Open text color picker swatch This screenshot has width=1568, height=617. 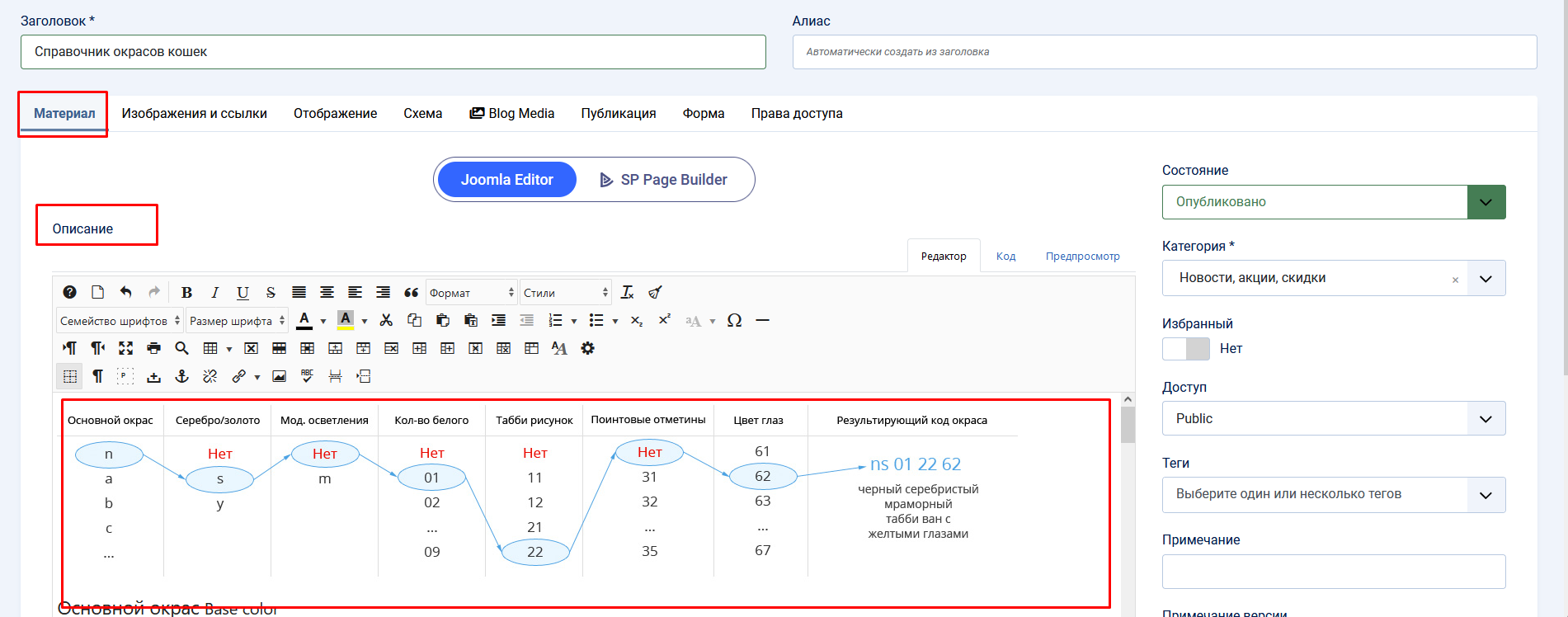(304, 320)
